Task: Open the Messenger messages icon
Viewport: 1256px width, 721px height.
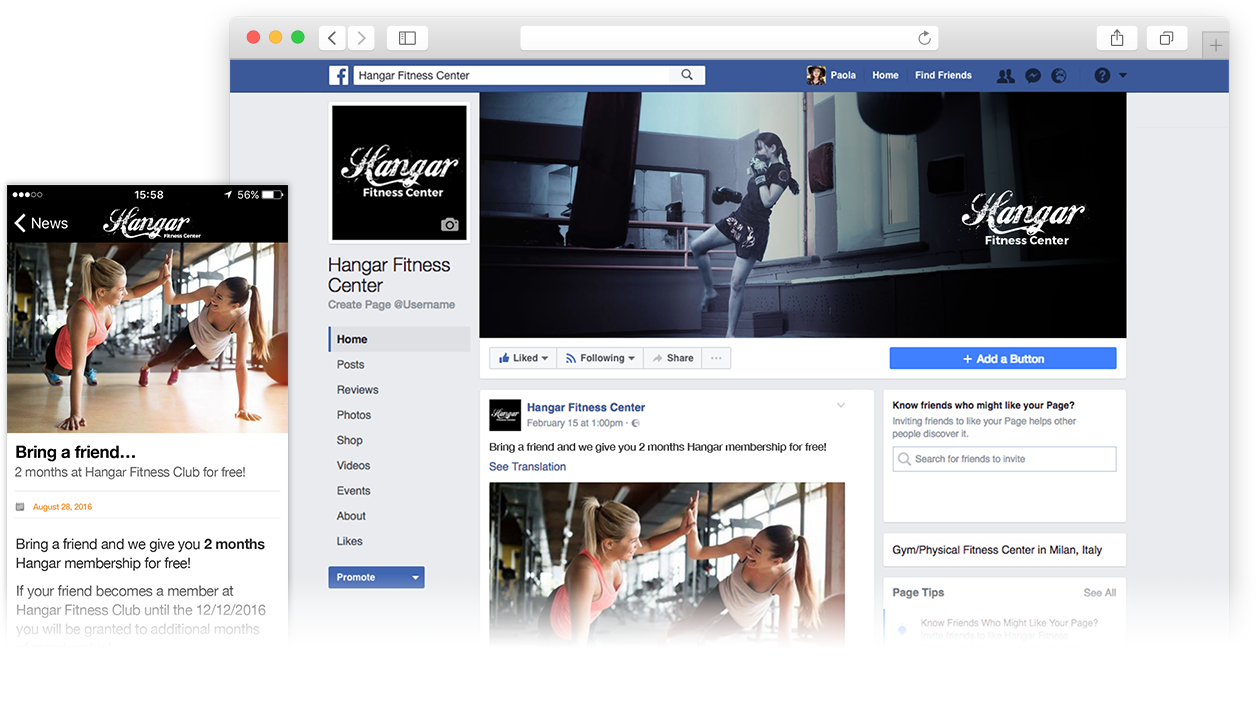Action: pos(1034,75)
